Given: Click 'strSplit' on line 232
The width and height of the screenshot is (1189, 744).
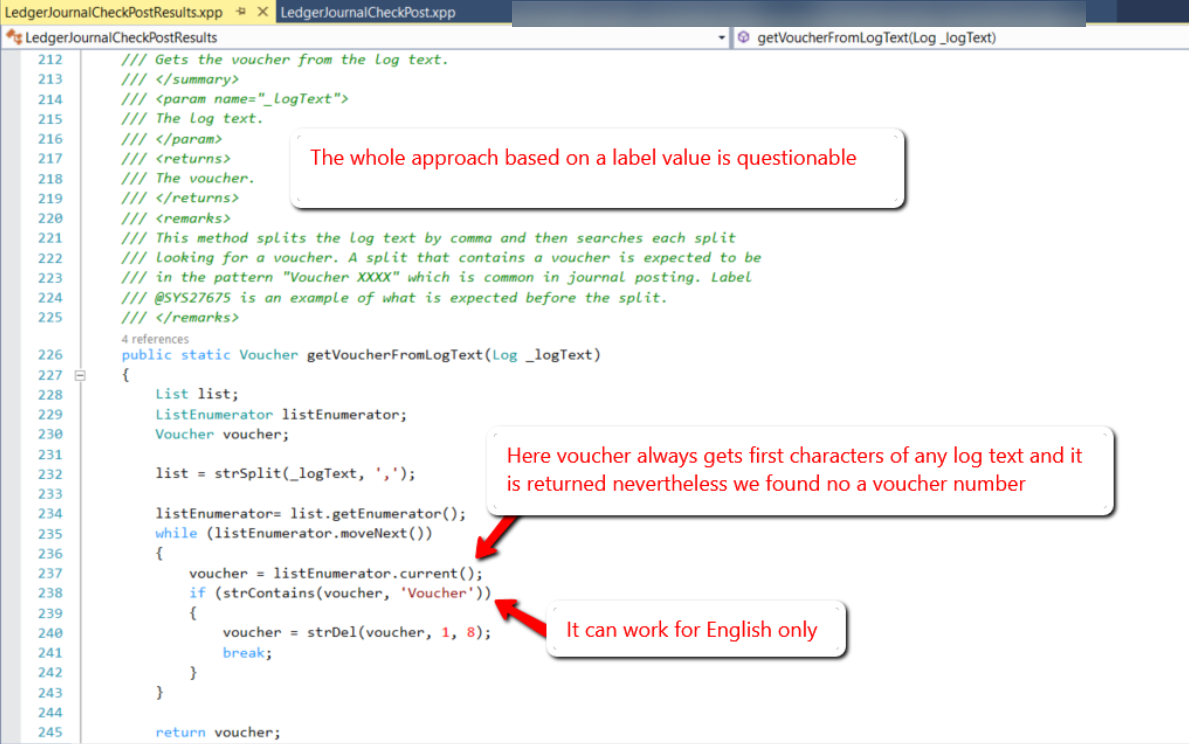Looking at the screenshot, I should 247,473.
